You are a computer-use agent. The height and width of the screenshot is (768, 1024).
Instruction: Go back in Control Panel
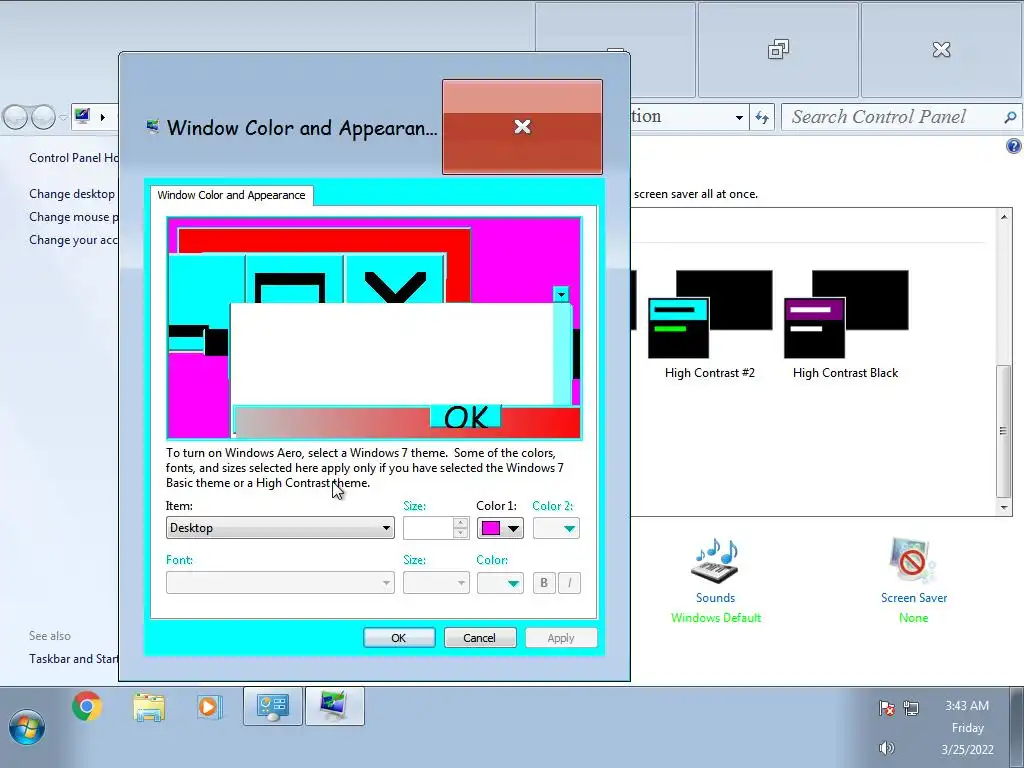coord(16,117)
